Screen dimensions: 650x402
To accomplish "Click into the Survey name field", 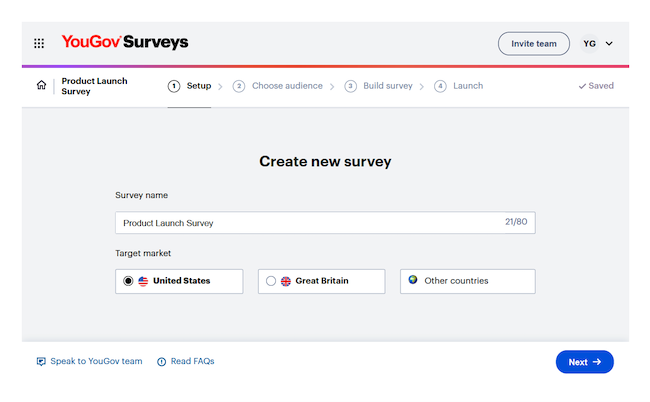I will tap(310, 222).
